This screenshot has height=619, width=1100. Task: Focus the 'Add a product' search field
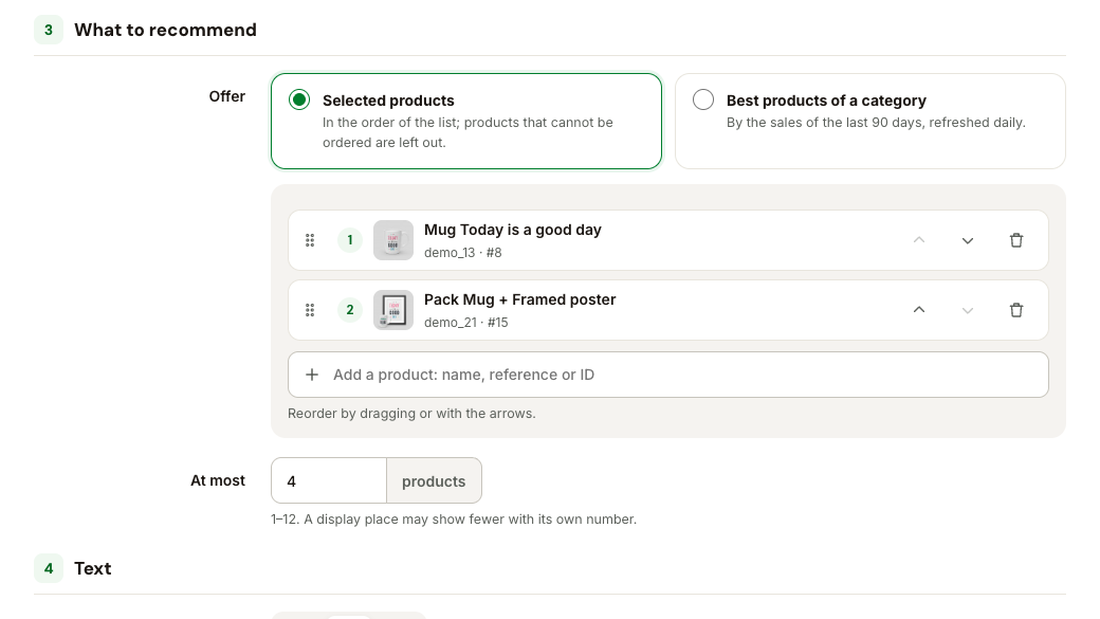point(668,375)
